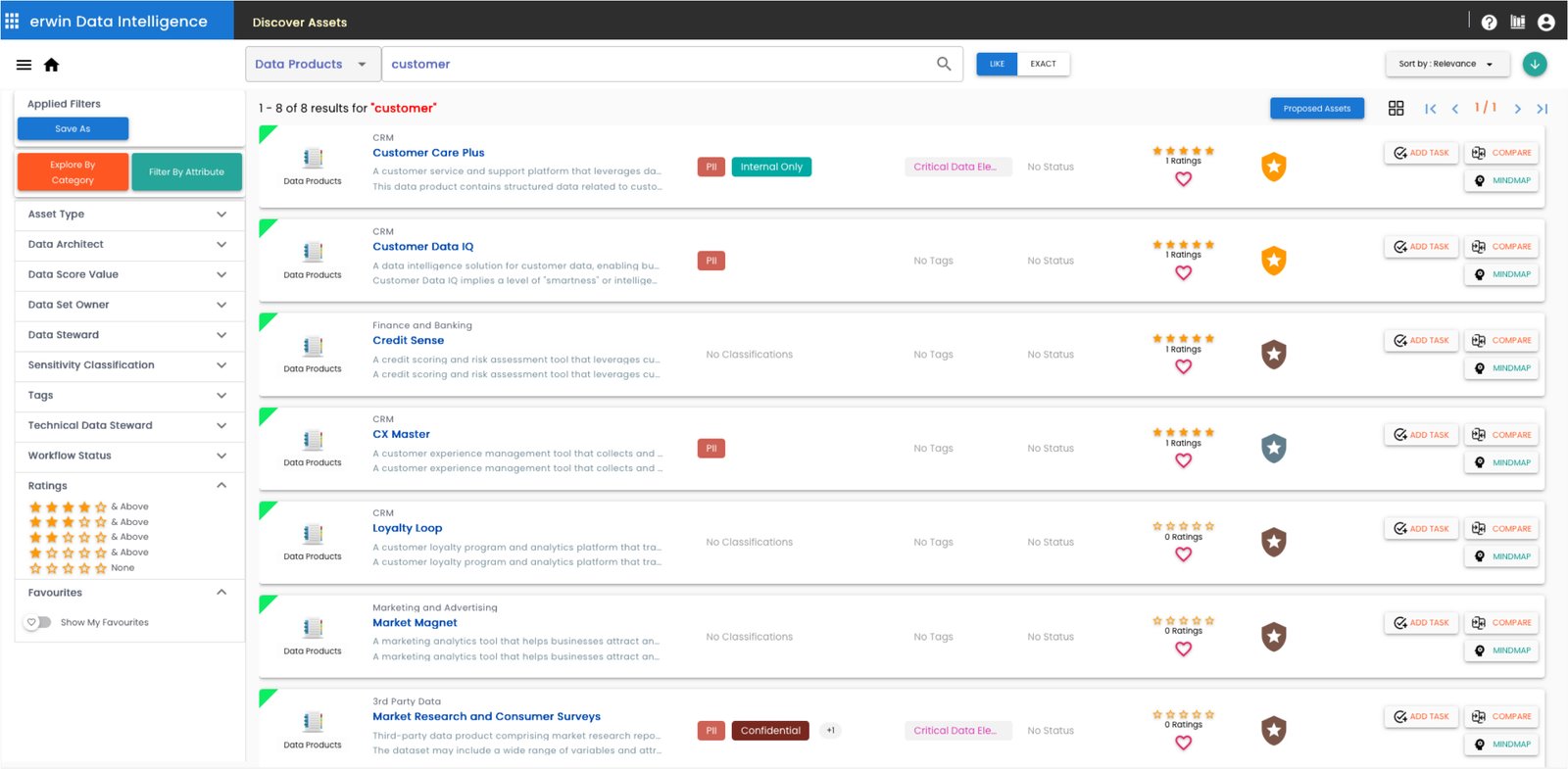
Task: Click the gray-blue badge on CX Master
Action: coord(1273,449)
